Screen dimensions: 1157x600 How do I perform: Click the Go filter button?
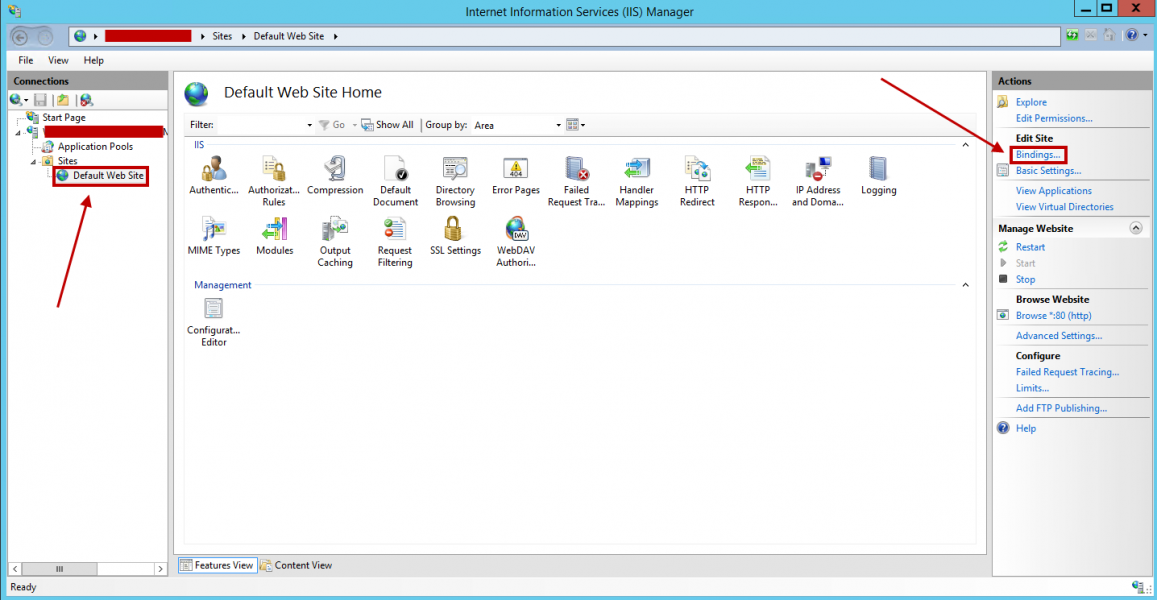coord(332,125)
